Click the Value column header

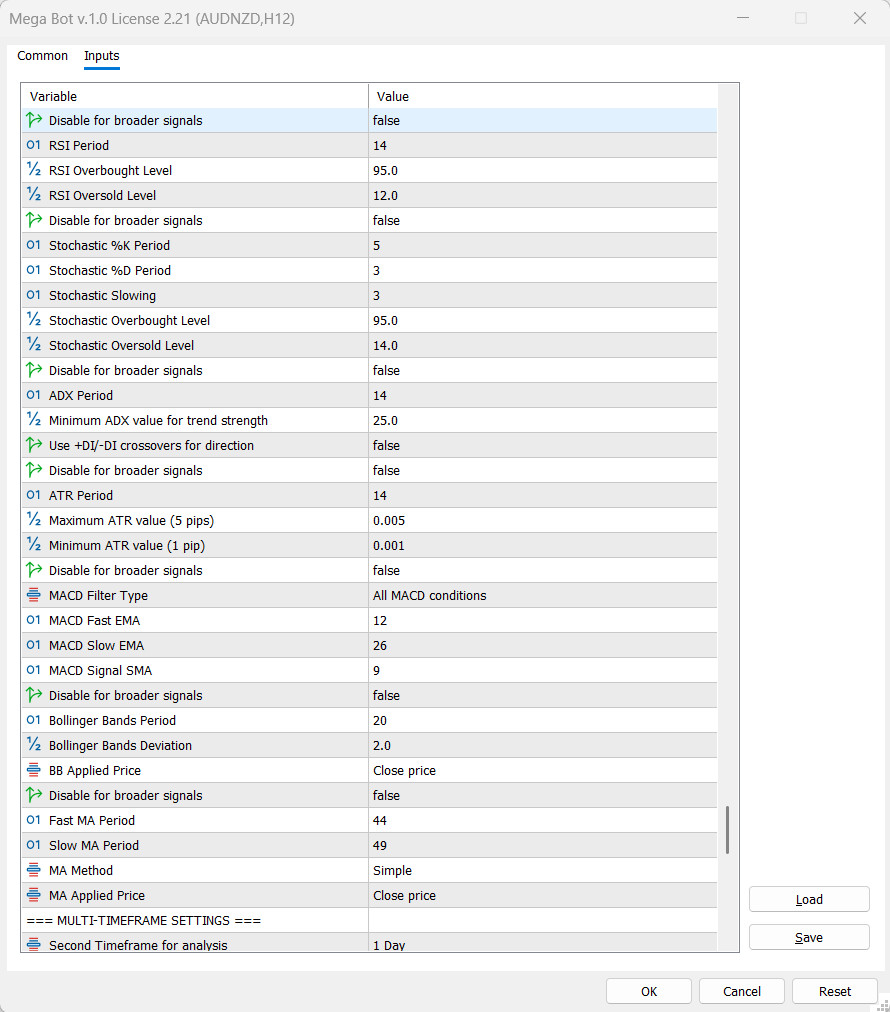pos(543,96)
